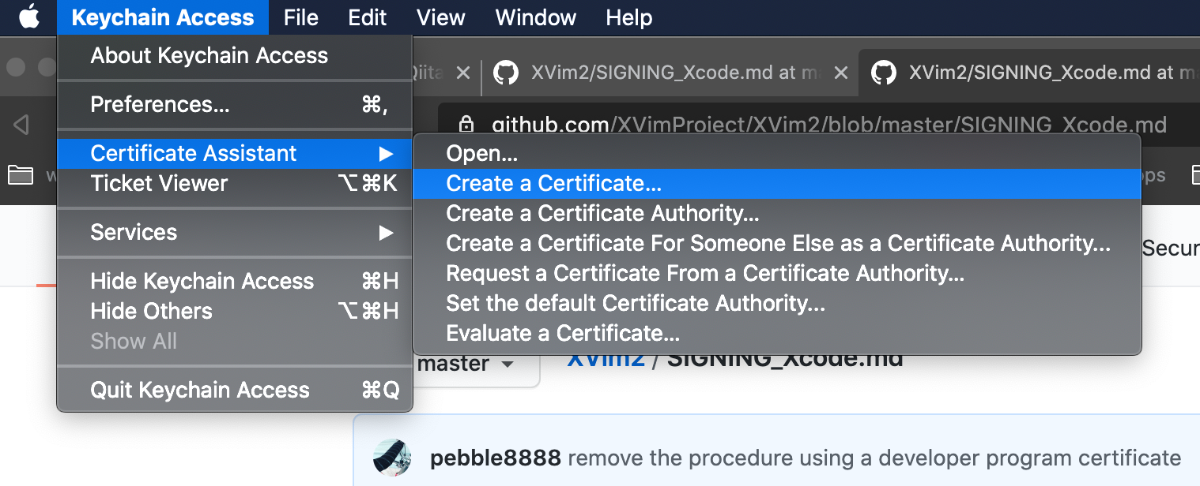Select Ticket Viewer menu item
Viewport: 1200px width, 486px height.
(234, 183)
